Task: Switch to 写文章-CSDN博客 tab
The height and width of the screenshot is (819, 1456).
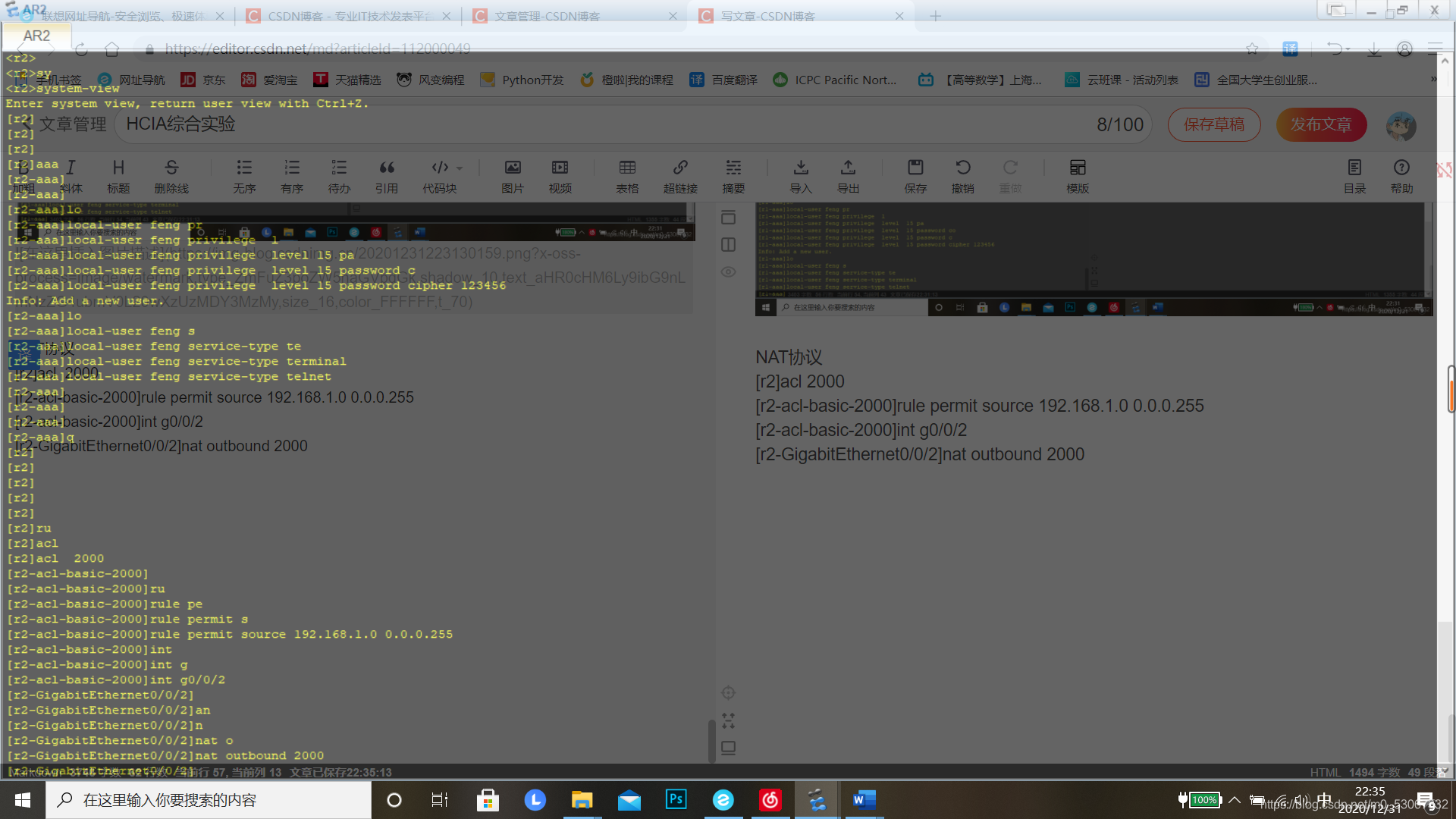Action: coord(802,16)
